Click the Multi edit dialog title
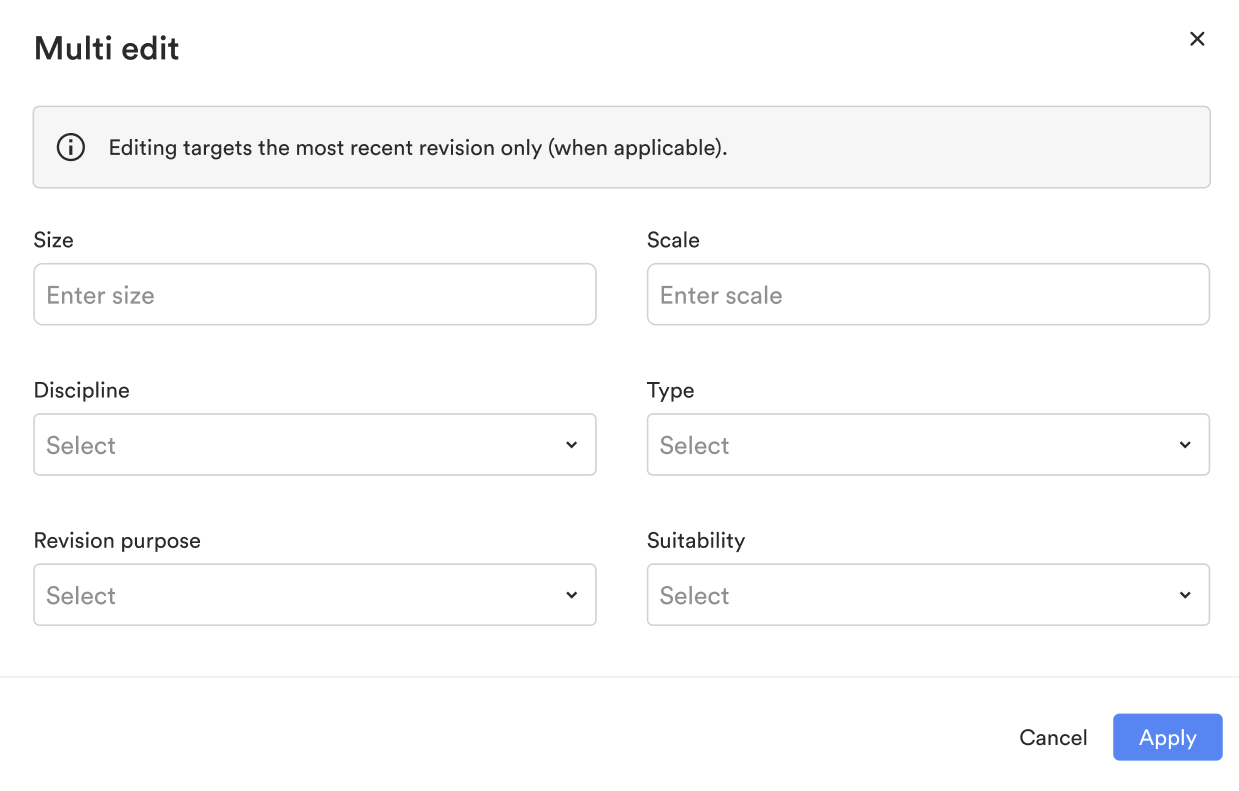The image size is (1239, 791). tap(106, 47)
